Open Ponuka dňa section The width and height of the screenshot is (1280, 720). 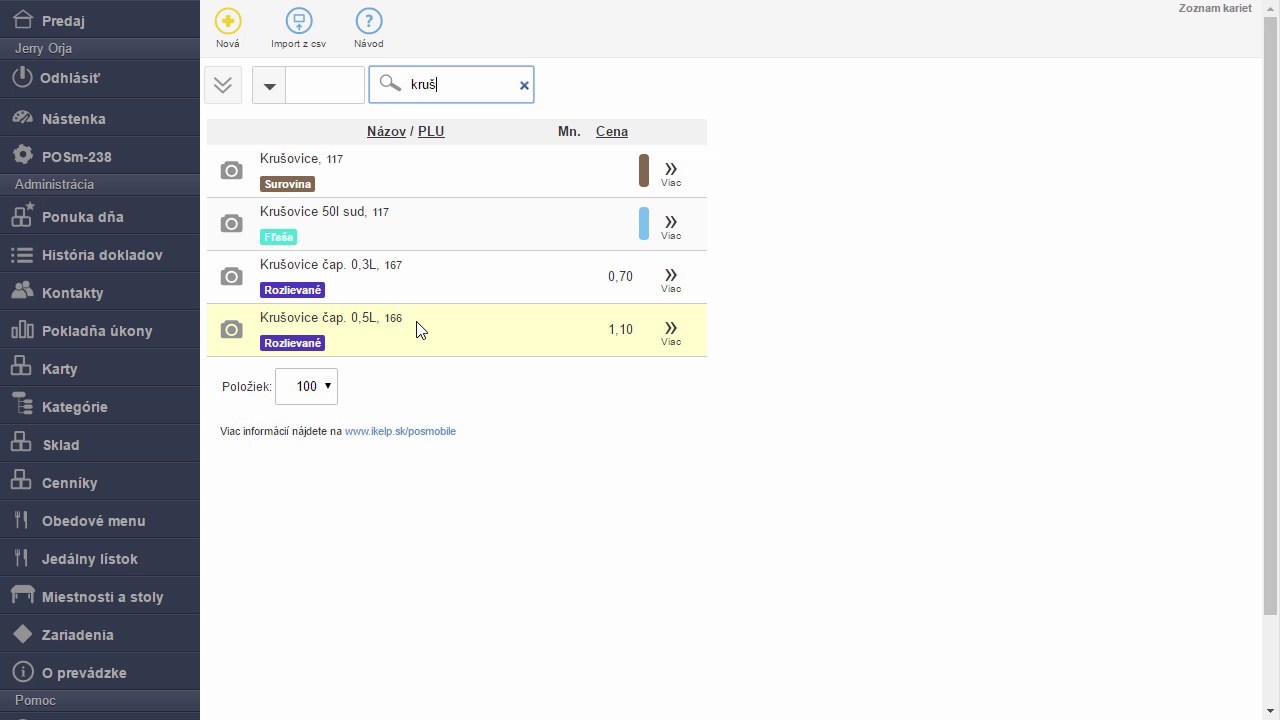coord(100,216)
